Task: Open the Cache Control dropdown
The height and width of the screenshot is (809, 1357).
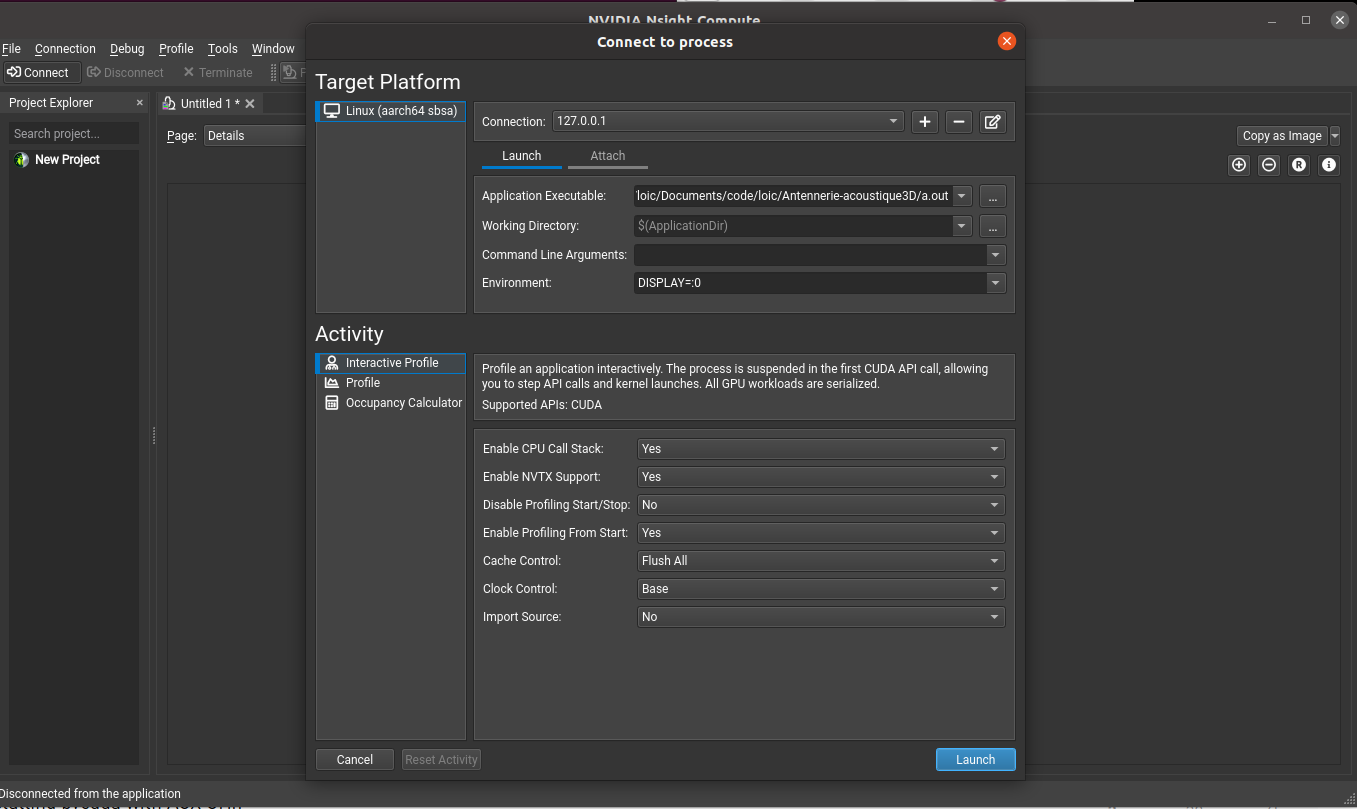Action: pos(821,561)
